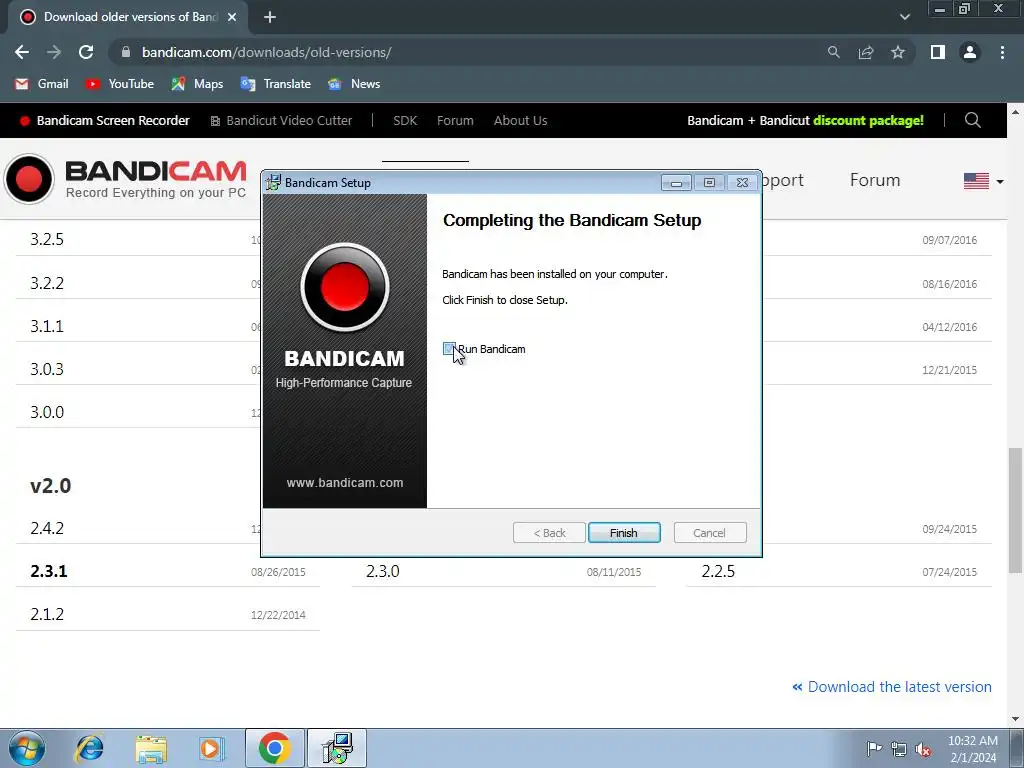1024x768 pixels.
Task: Open Chrome three-dot menu
Action: pyautogui.click(x=1002, y=52)
